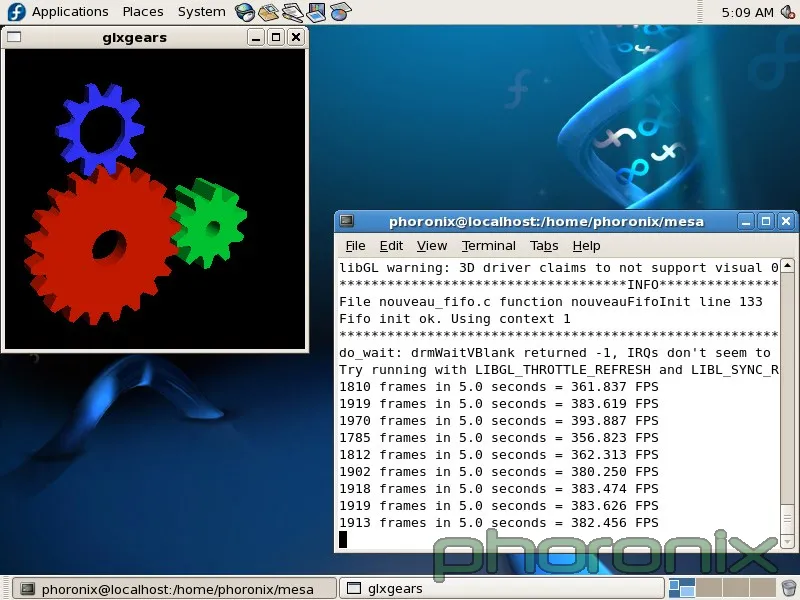
Task: Close the glxgears window
Action: click(x=296, y=37)
